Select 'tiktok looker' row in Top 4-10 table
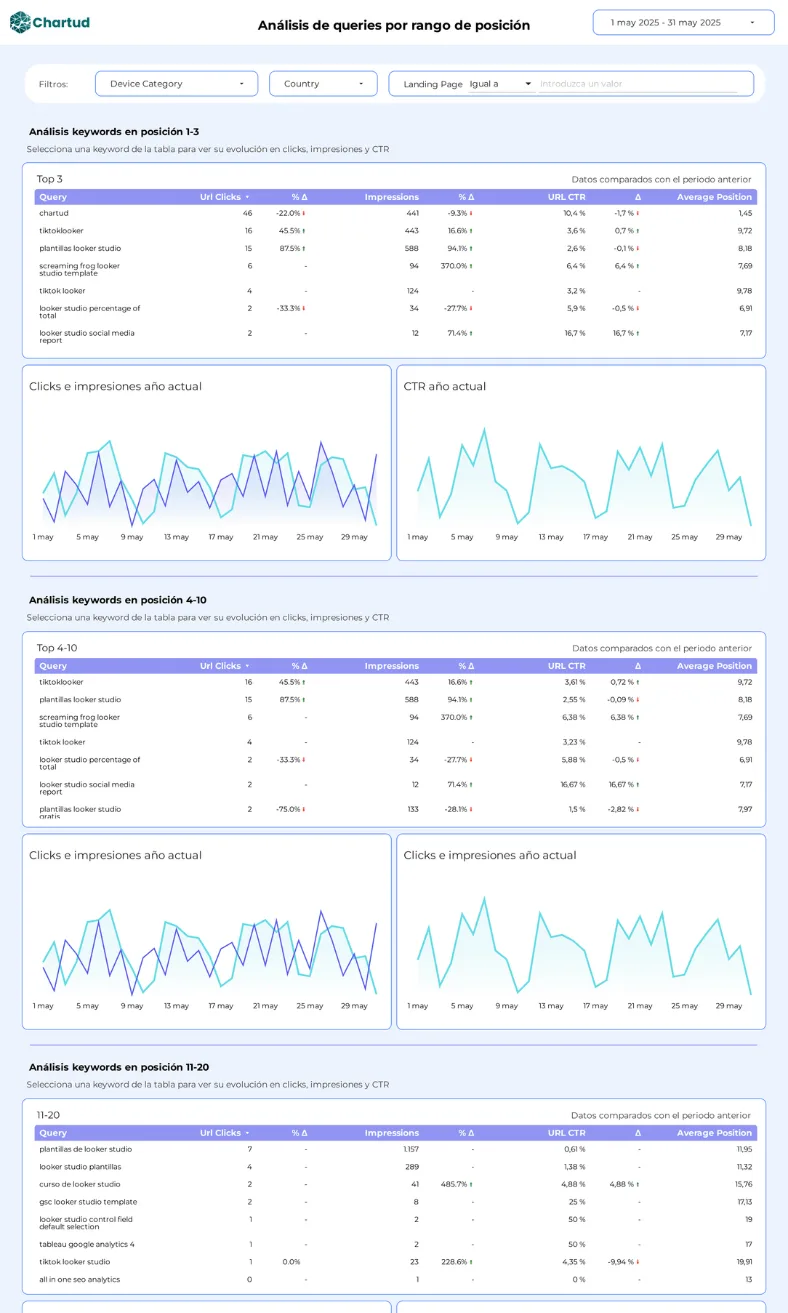Screen dimensions: 788x1313 396,742
